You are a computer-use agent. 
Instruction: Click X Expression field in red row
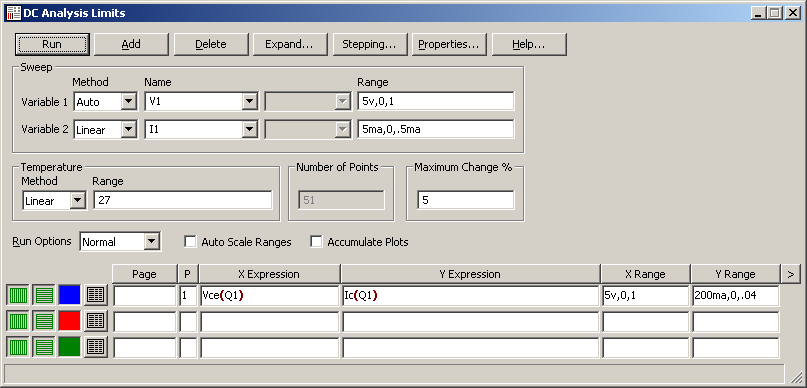[x=270, y=322]
